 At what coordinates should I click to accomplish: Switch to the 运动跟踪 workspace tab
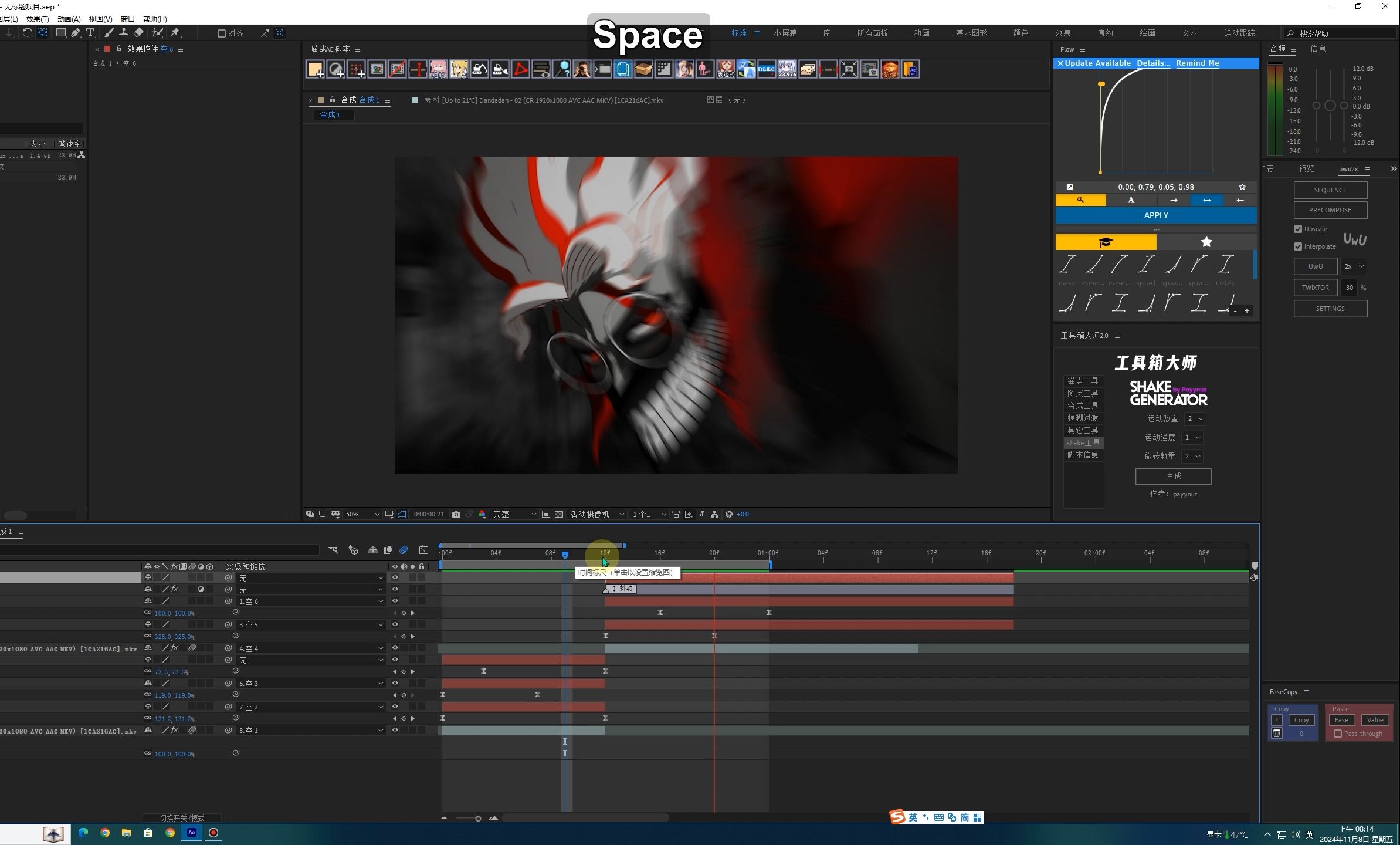(x=1239, y=33)
